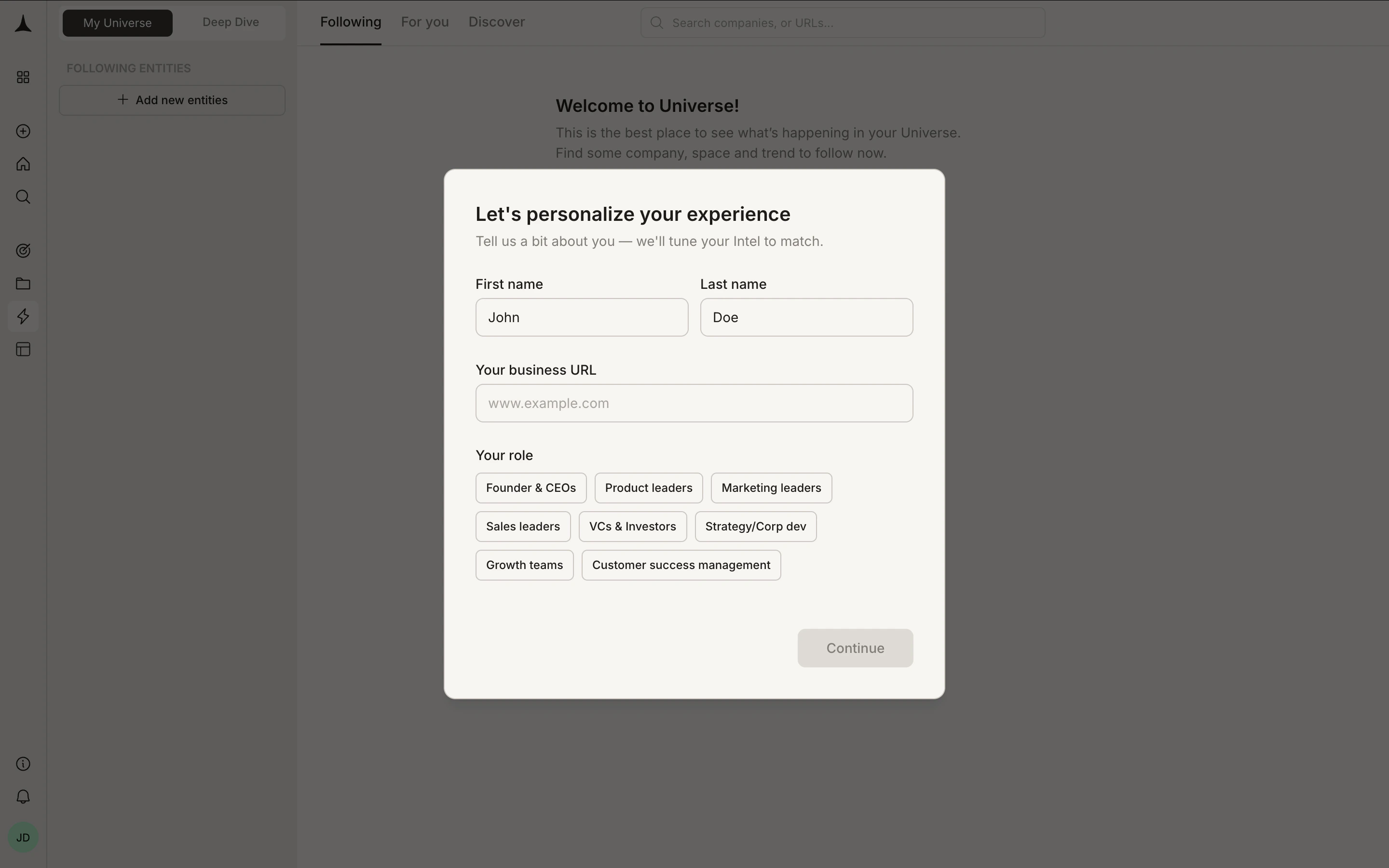Click the Last name field

pos(806,317)
